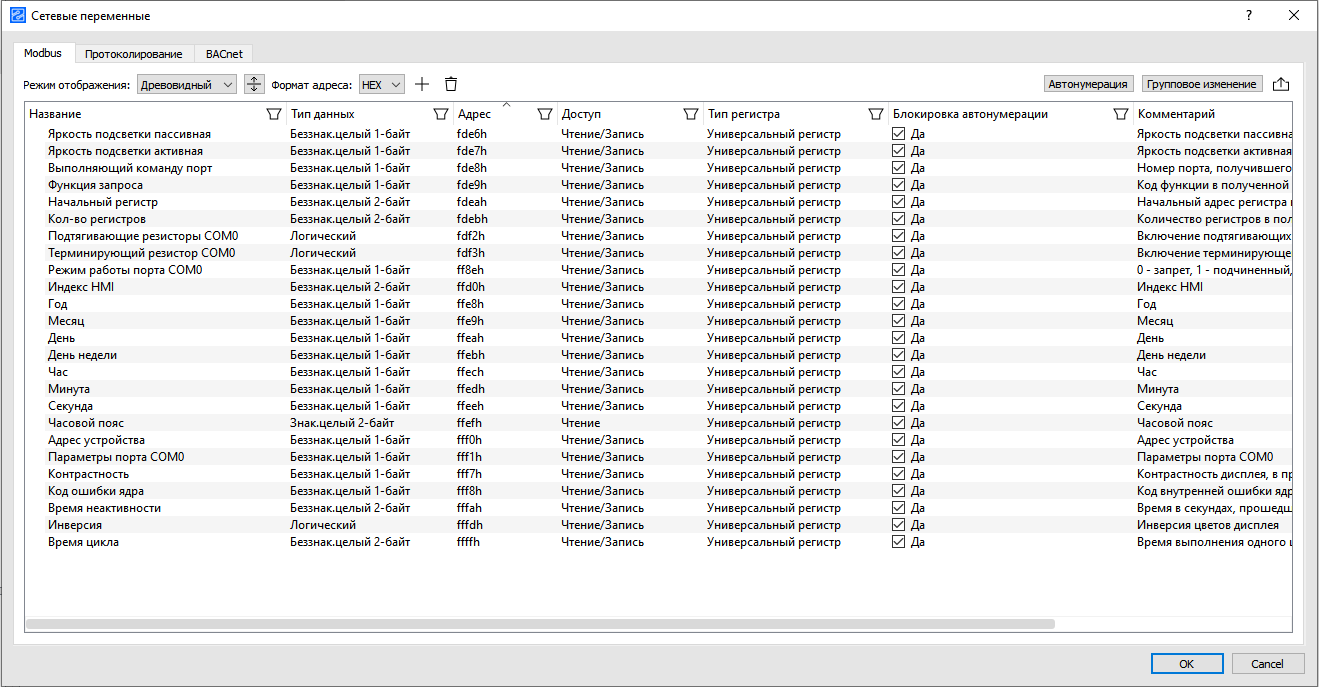
Task: Click the horizontal scrollbar of the table
Action: point(540,624)
